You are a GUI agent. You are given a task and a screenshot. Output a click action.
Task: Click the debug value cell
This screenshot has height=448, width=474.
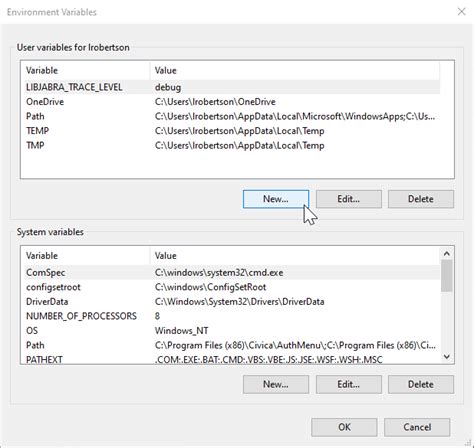[168, 87]
